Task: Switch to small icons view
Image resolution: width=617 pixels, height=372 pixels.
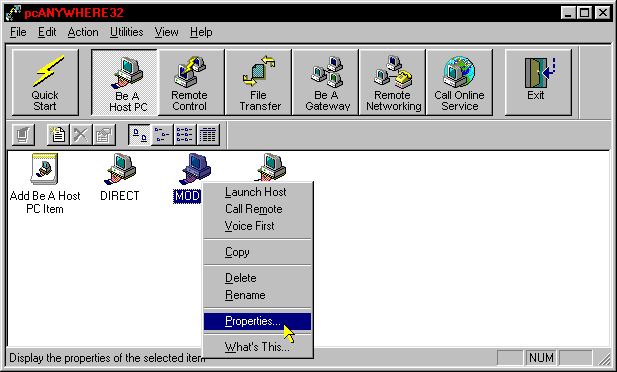Action: (x=162, y=135)
